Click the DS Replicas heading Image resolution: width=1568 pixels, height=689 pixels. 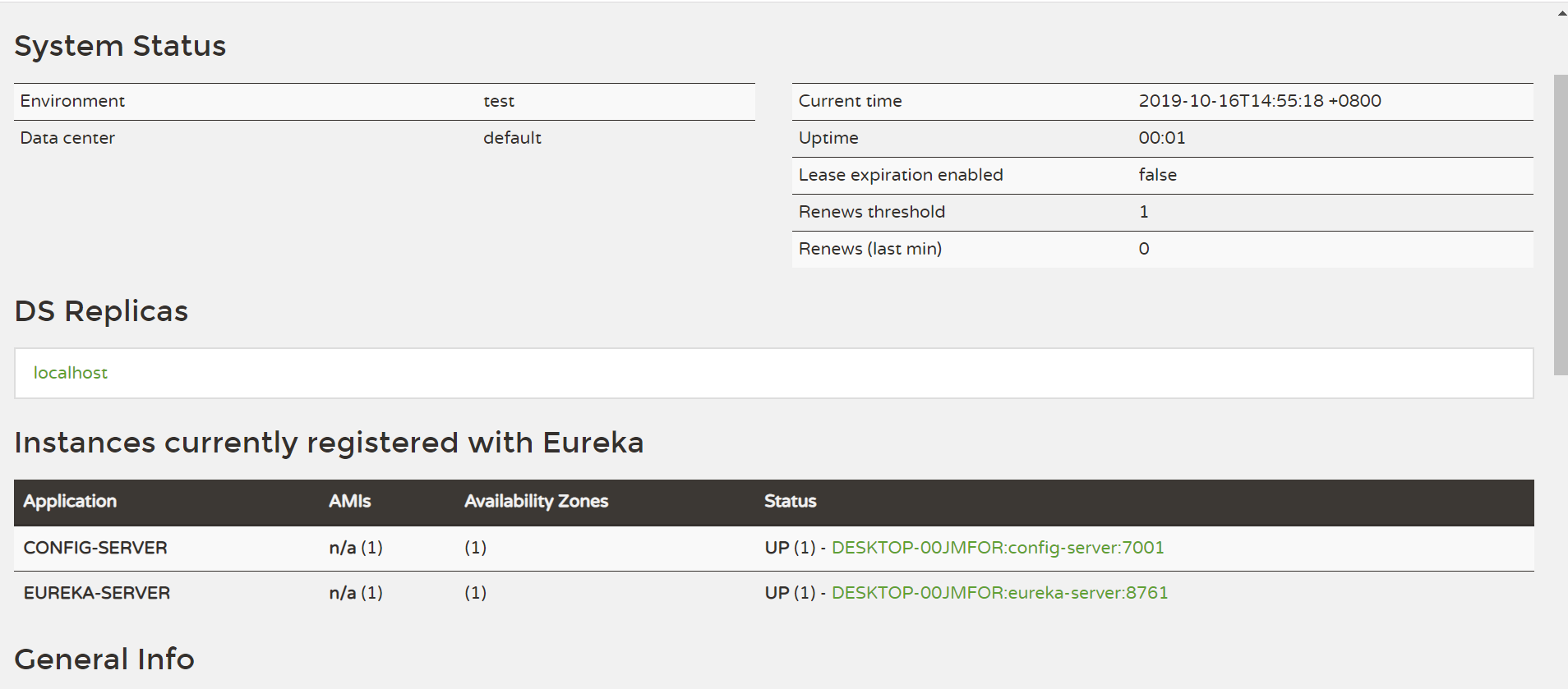coord(101,311)
